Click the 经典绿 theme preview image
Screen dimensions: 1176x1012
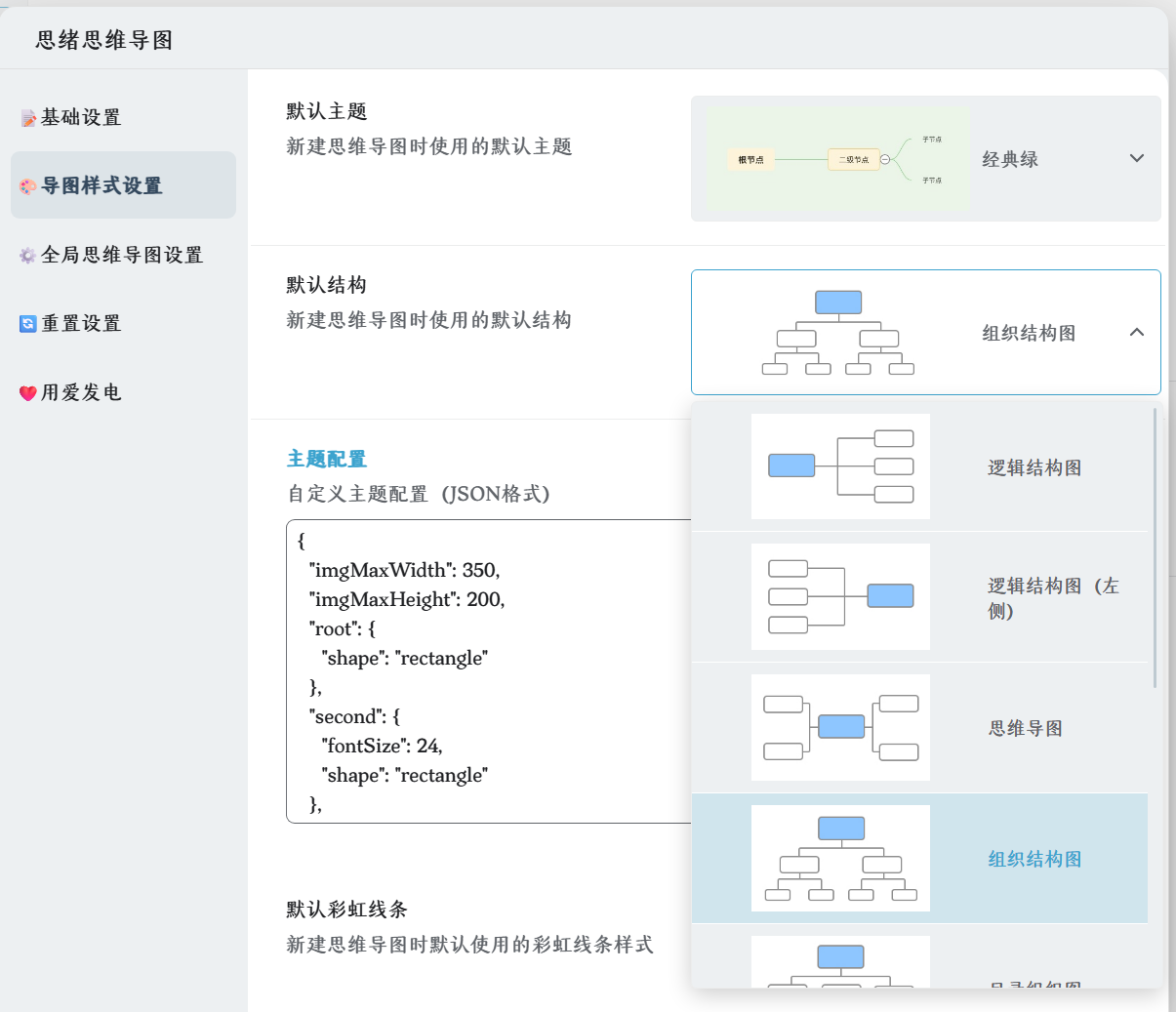pyautogui.click(x=837, y=159)
